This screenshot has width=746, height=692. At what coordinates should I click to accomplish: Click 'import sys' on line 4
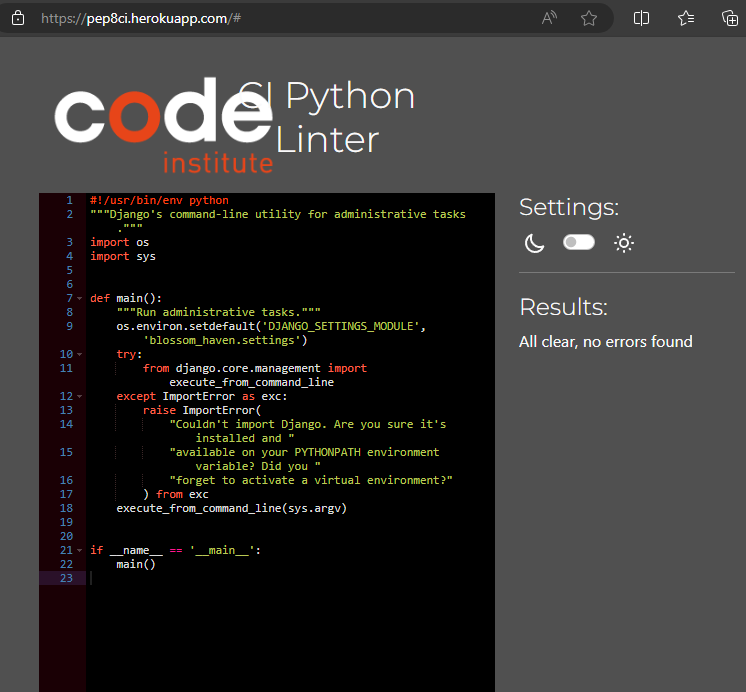tap(123, 257)
